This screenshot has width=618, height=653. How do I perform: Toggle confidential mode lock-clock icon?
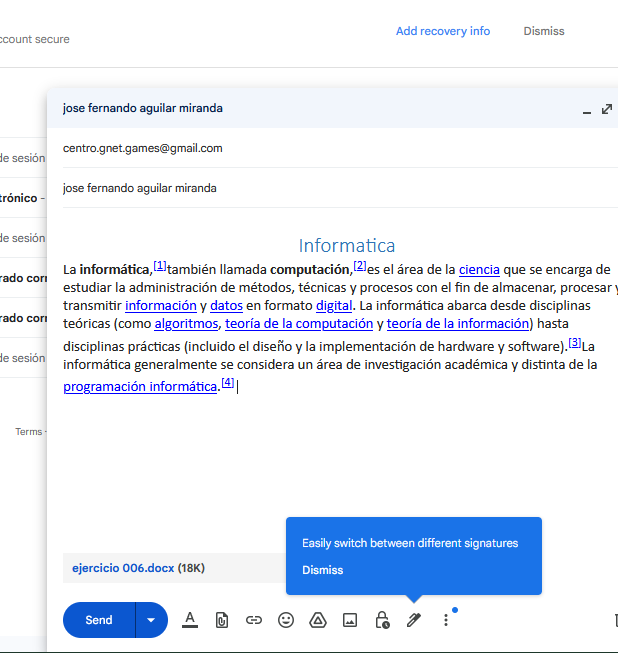pos(382,620)
